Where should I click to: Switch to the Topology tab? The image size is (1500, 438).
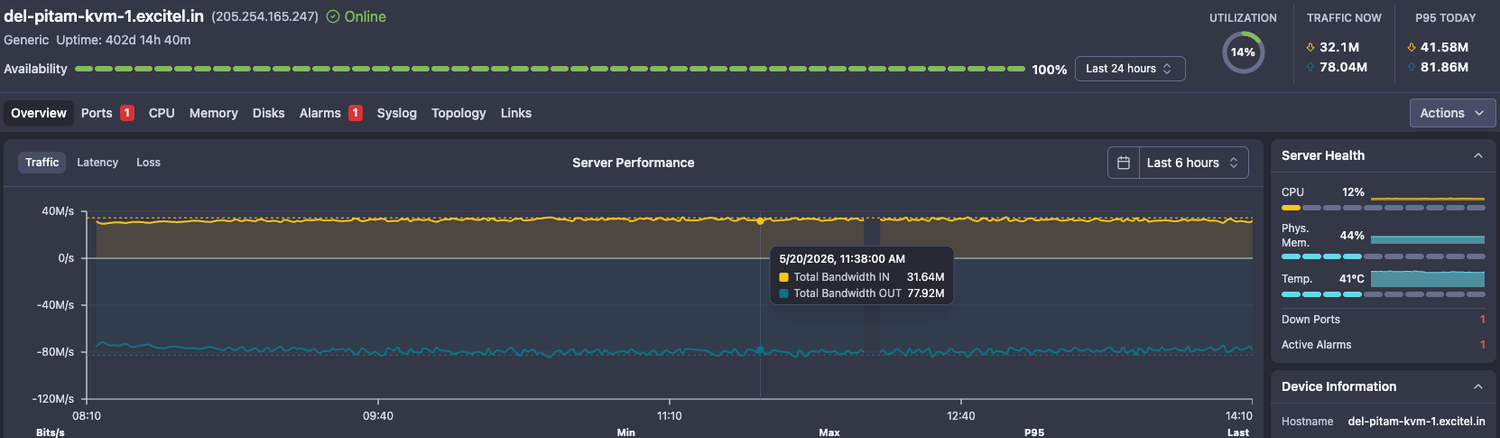[459, 113]
